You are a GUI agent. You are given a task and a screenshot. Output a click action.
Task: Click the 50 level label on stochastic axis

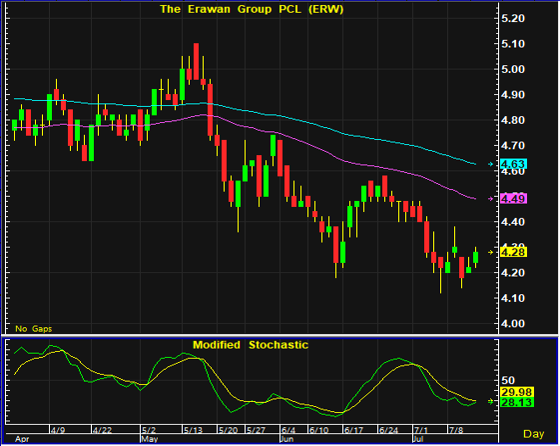(x=508, y=380)
